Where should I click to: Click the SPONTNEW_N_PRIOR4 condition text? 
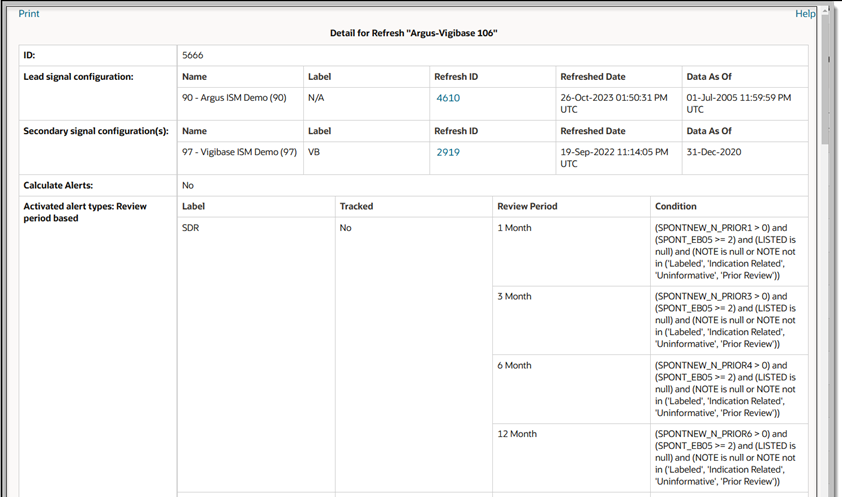[725, 389]
